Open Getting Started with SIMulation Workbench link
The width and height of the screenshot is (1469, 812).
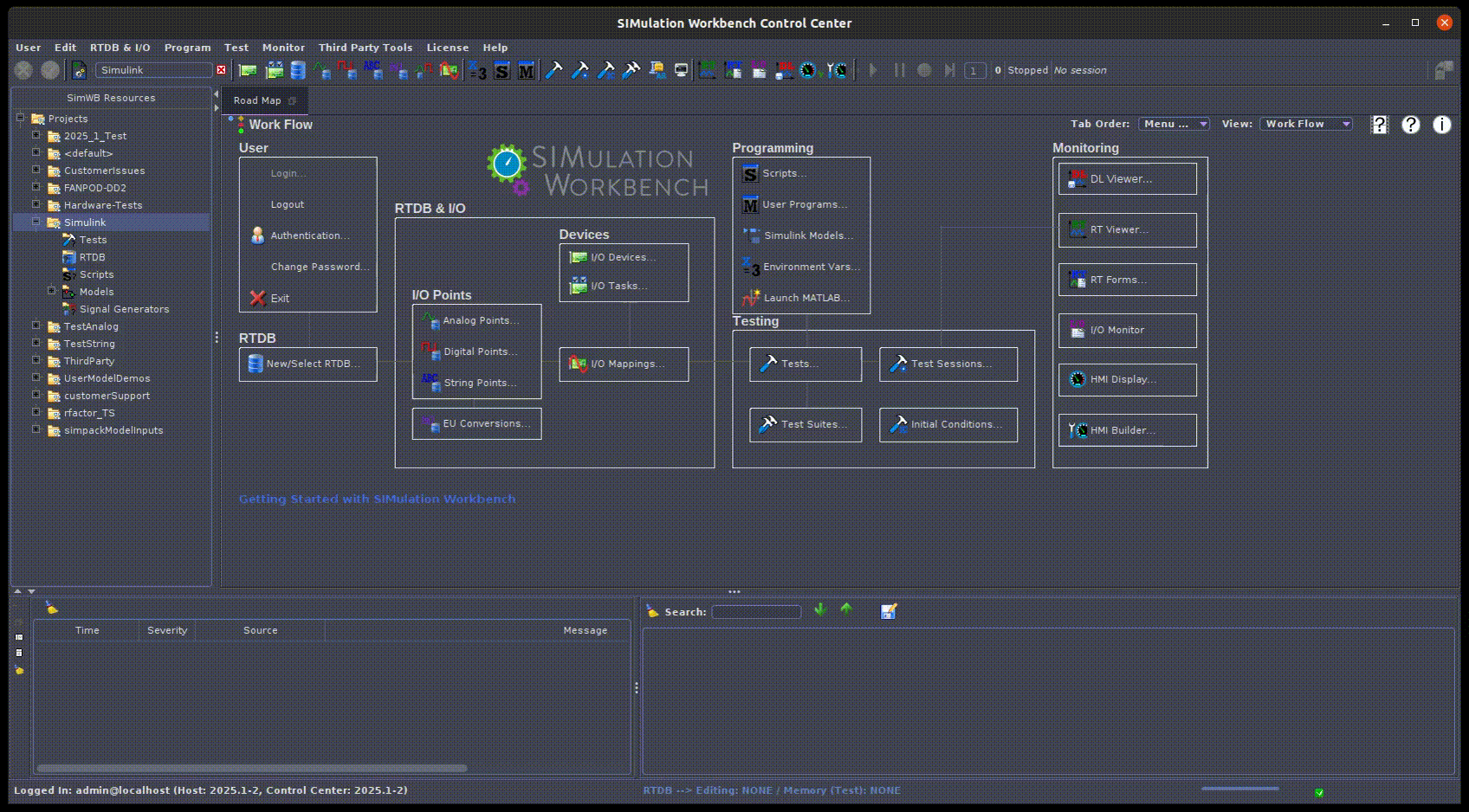pos(377,499)
